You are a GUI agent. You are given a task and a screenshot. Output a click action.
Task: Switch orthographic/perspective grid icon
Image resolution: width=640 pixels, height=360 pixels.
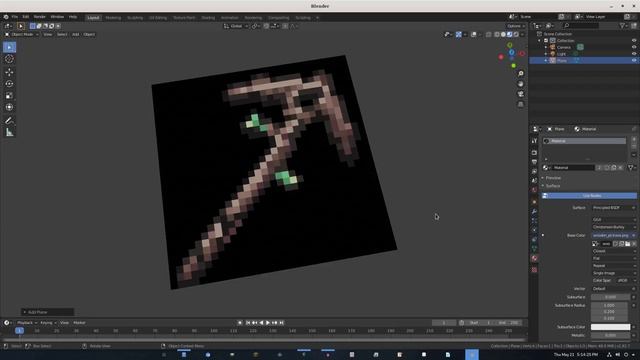[x=520, y=104]
